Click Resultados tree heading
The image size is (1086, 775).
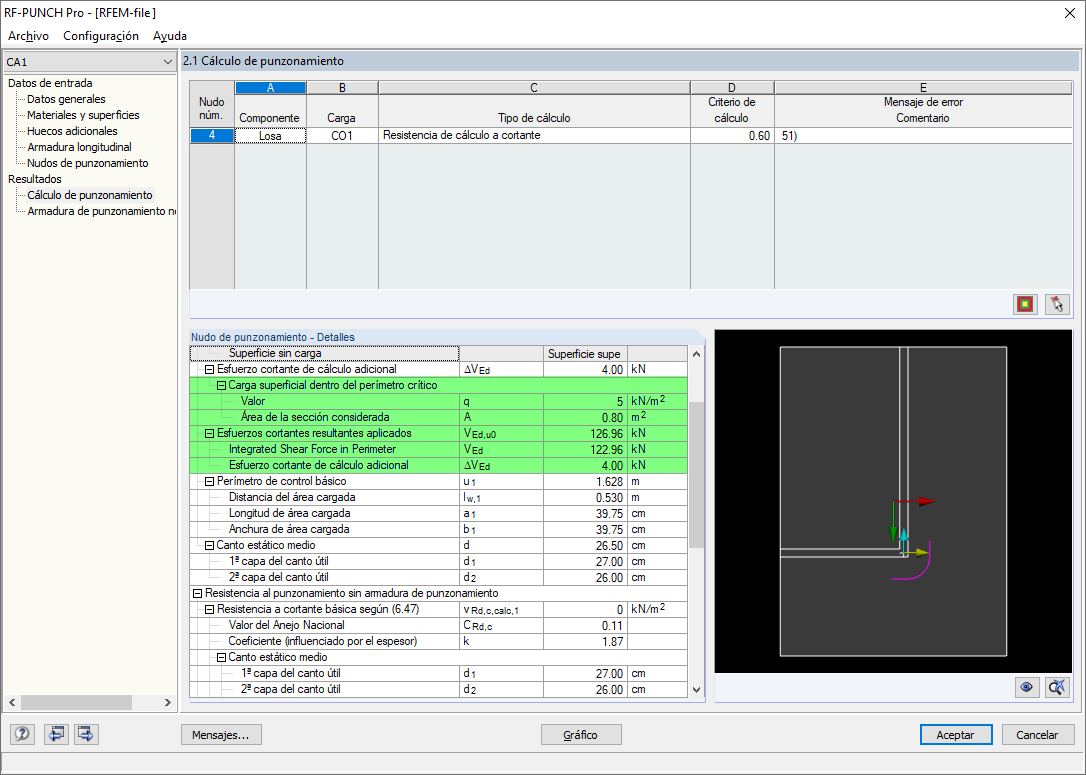coord(35,179)
